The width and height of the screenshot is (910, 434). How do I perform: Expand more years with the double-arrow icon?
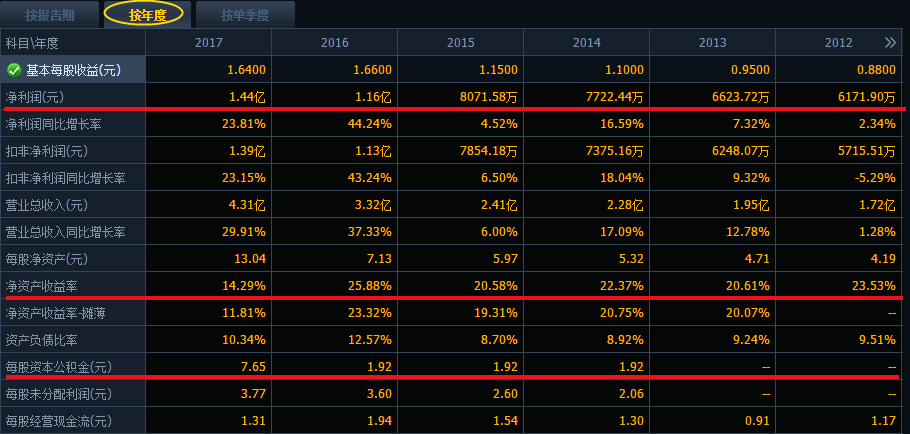coord(890,43)
